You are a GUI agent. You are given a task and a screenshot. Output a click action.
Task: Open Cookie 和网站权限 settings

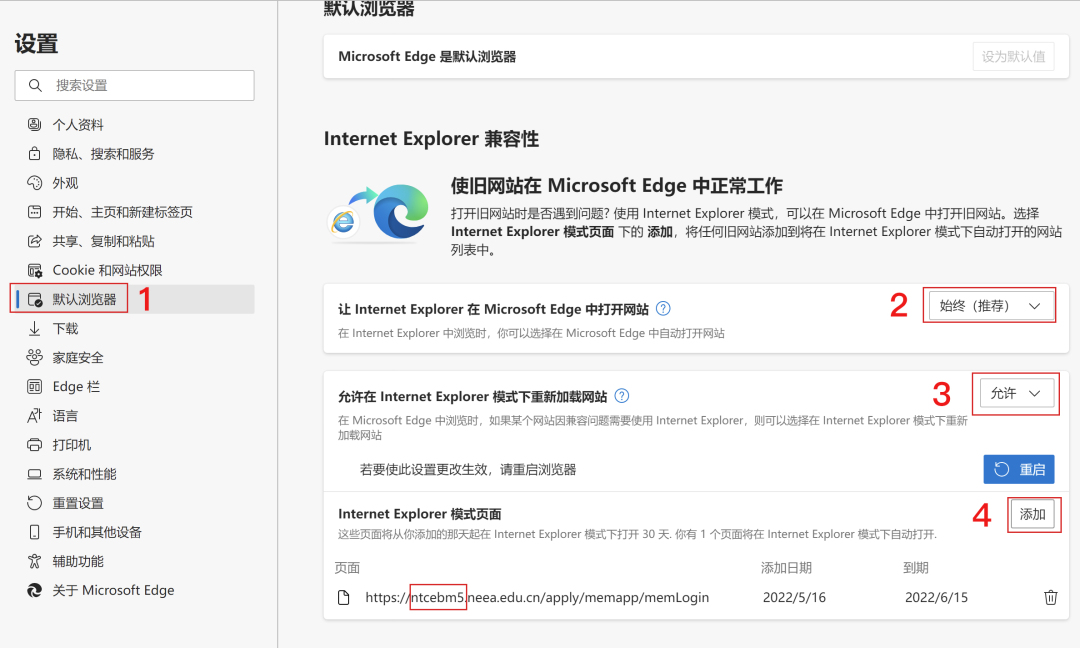[x=104, y=270]
